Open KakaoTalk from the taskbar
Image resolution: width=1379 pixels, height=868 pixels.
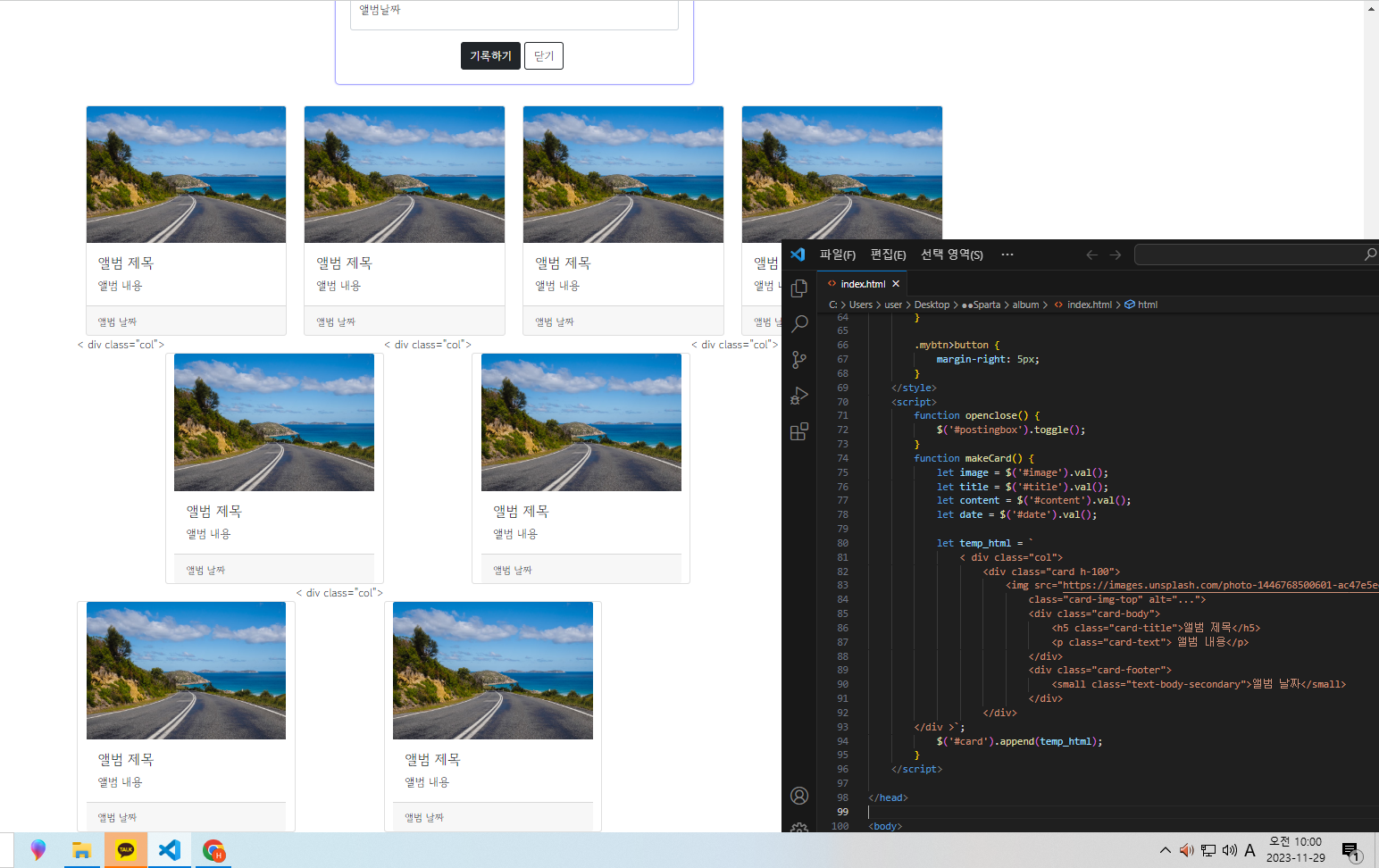point(126,850)
